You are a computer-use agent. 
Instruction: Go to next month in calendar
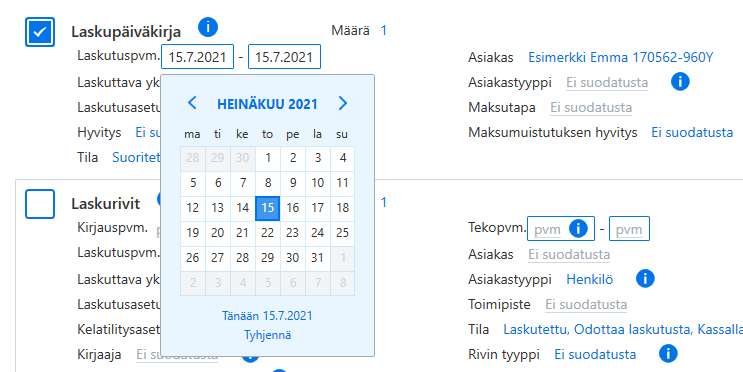343,103
